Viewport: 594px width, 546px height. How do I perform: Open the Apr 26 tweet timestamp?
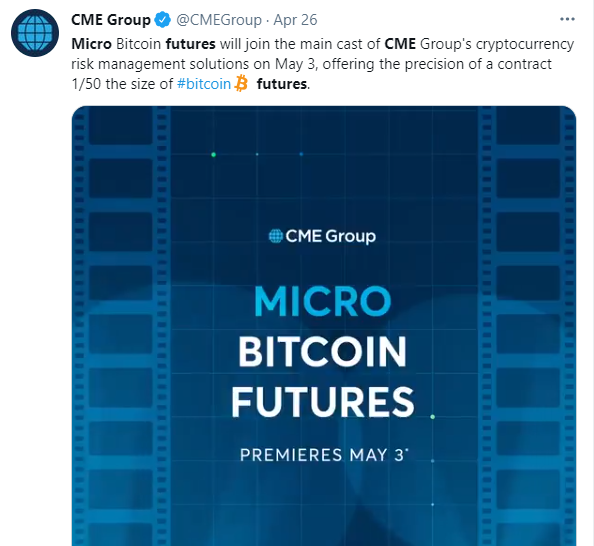point(295,20)
